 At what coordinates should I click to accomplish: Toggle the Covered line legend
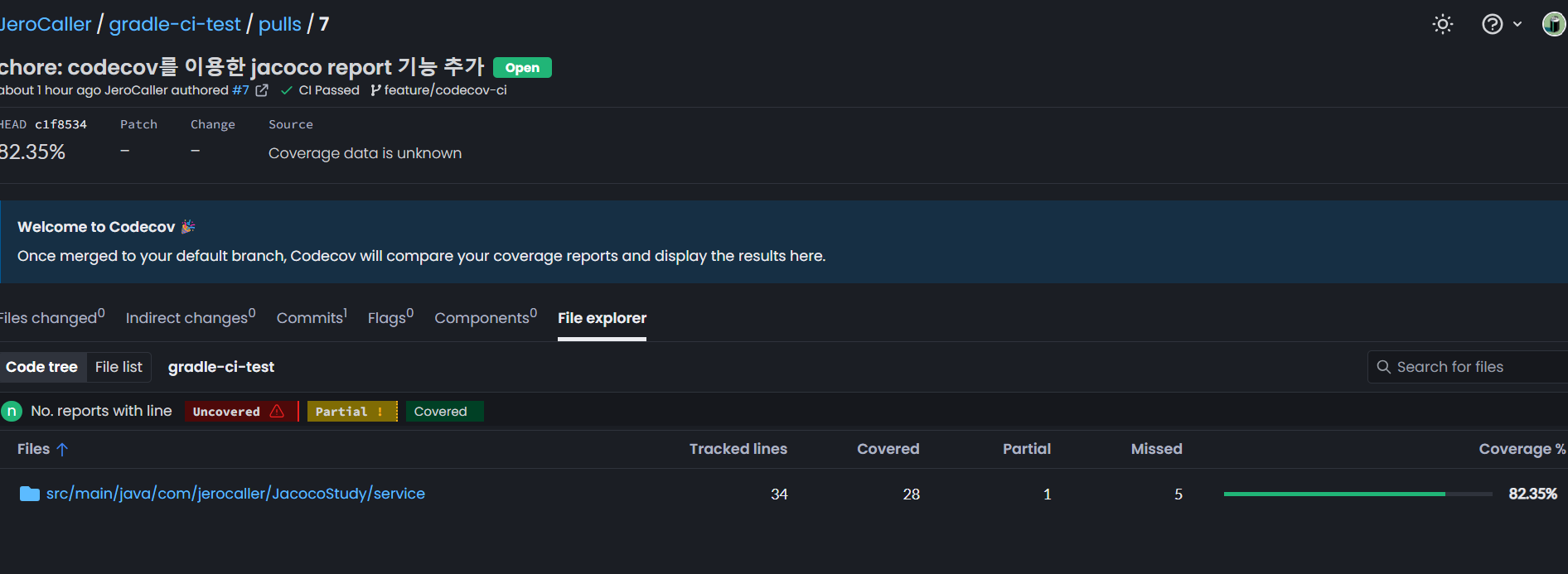pos(443,412)
